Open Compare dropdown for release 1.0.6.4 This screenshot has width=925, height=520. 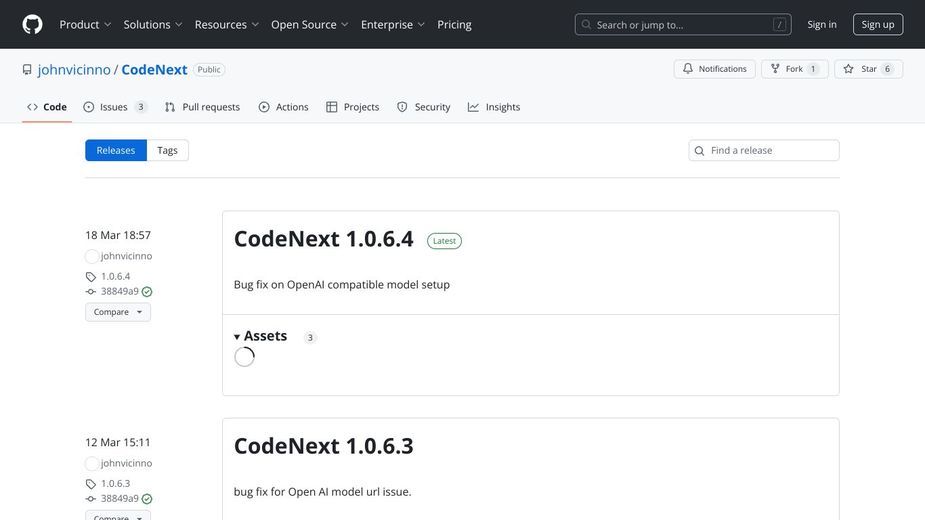tap(117, 312)
